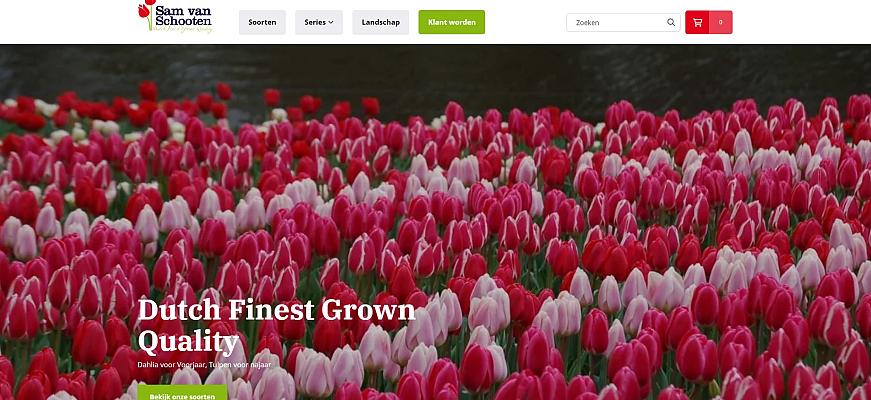871x400 pixels.
Task: Click the Sam van Schooten logo text
Action: (183, 16)
